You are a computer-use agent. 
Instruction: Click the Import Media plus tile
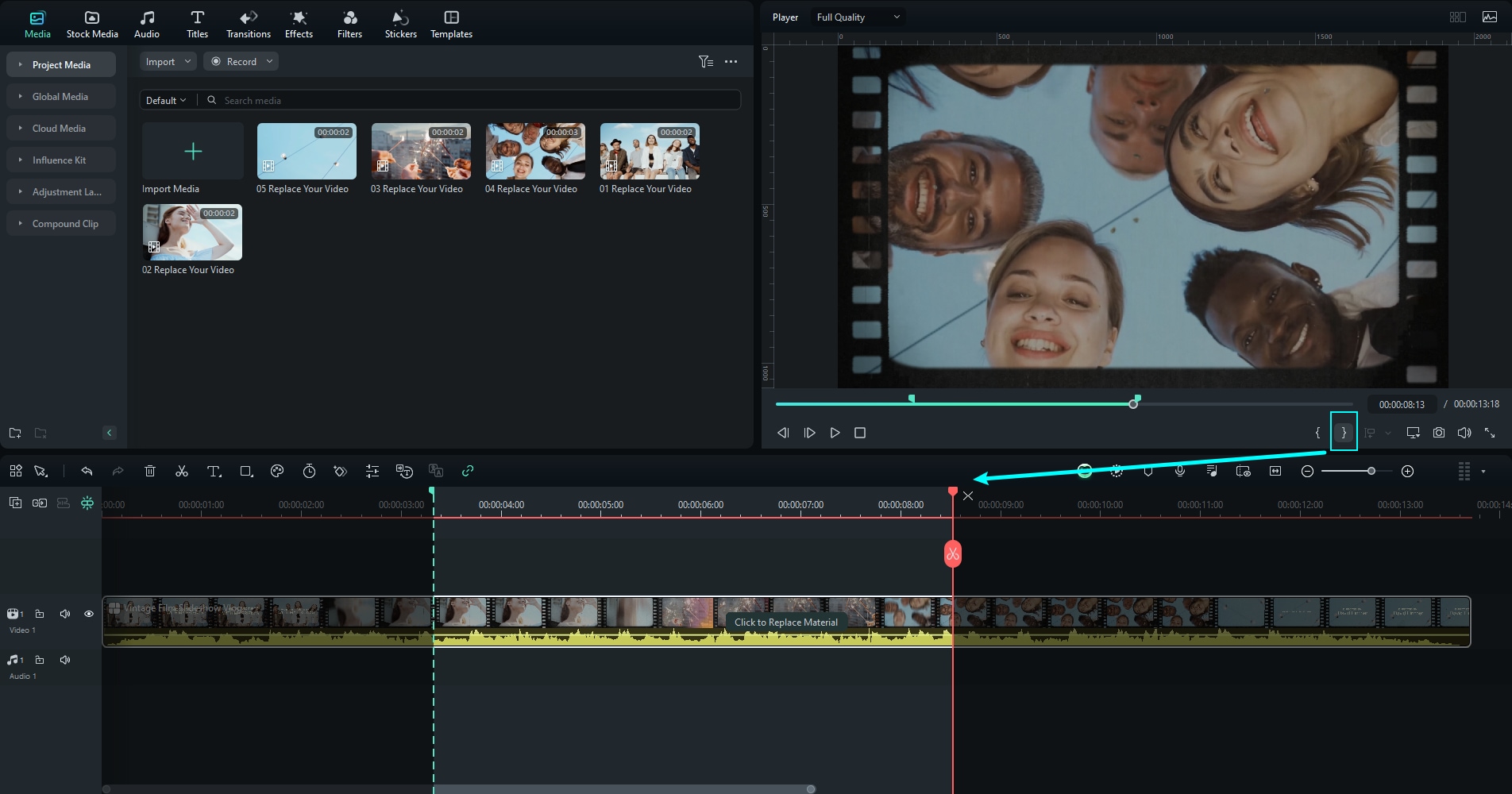tap(193, 151)
